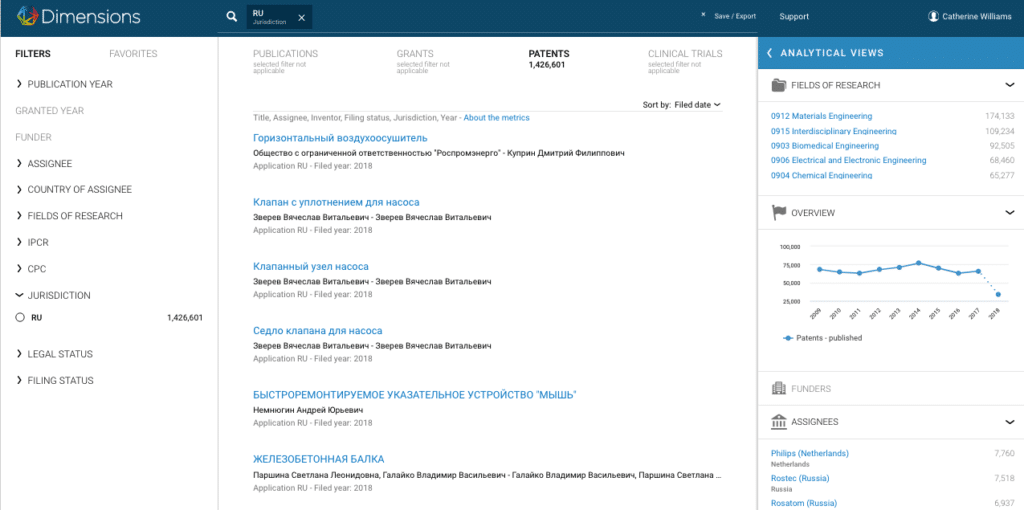Open the Sort by Filed date dropdown
The width and height of the screenshot is (1024, 510).
697,104
